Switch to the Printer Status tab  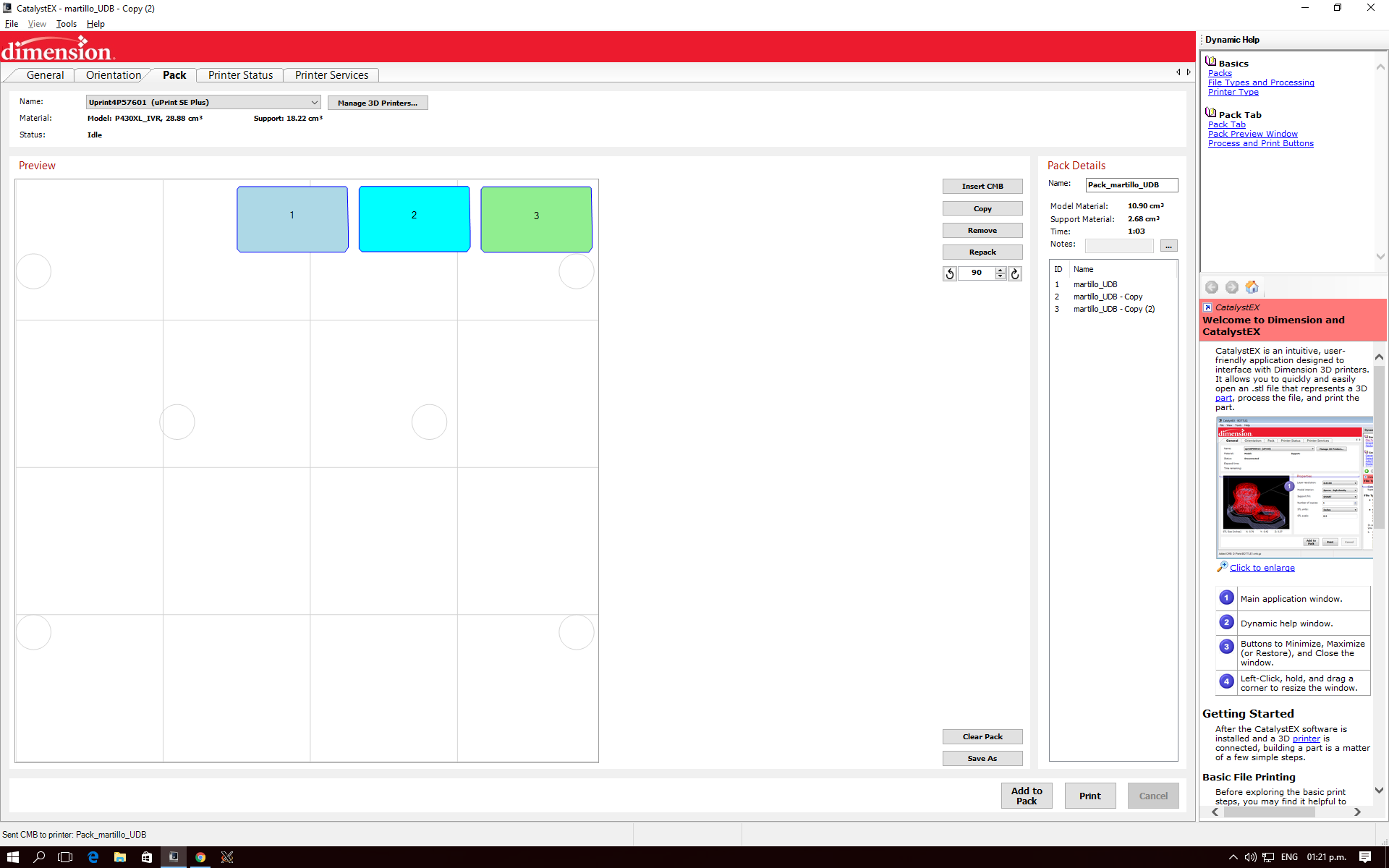coord(240,75)
